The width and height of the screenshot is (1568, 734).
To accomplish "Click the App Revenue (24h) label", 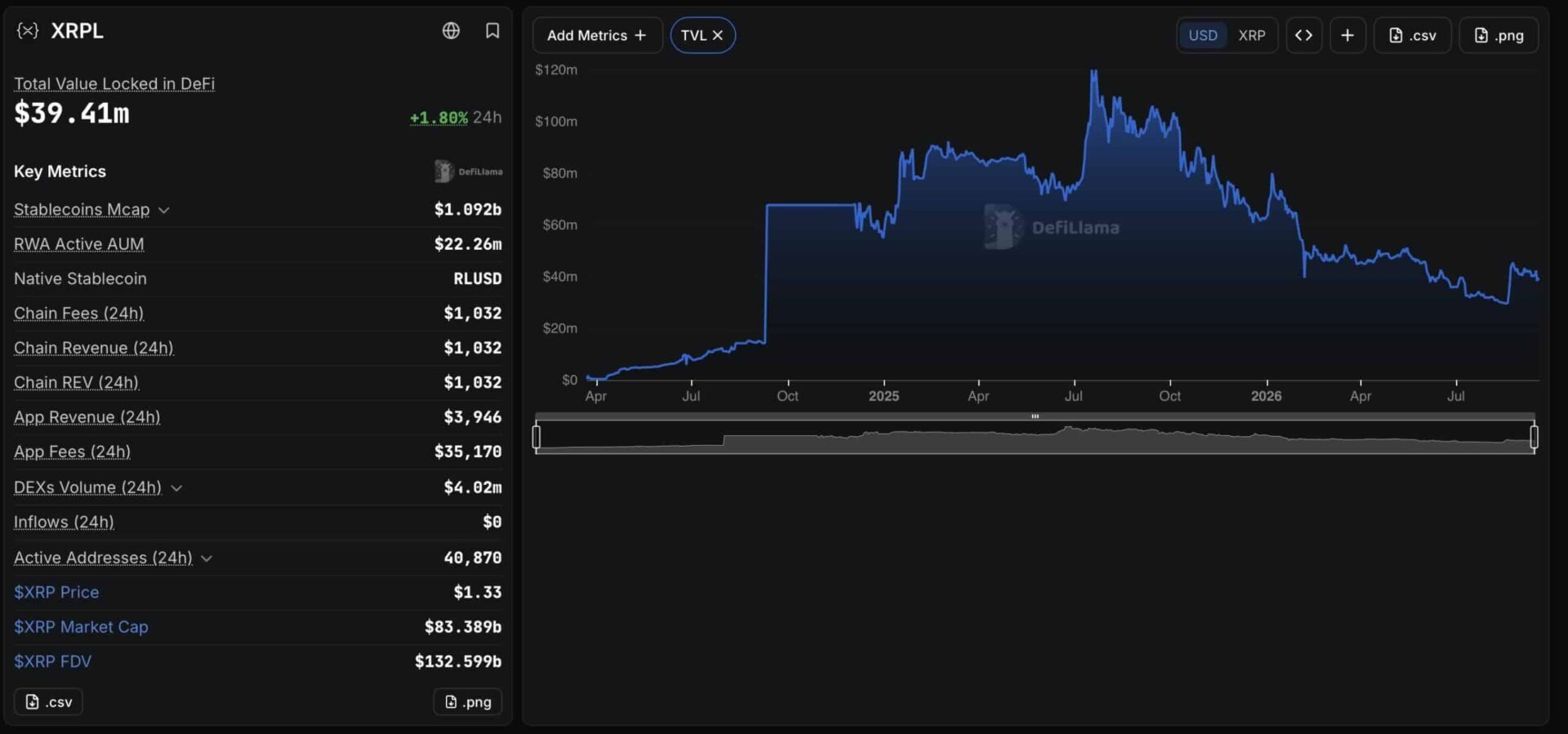I will [87, 417].
